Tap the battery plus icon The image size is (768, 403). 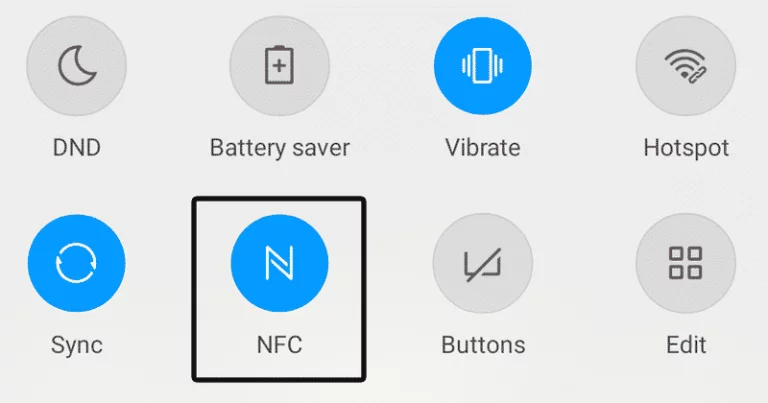tap(279, 65)
